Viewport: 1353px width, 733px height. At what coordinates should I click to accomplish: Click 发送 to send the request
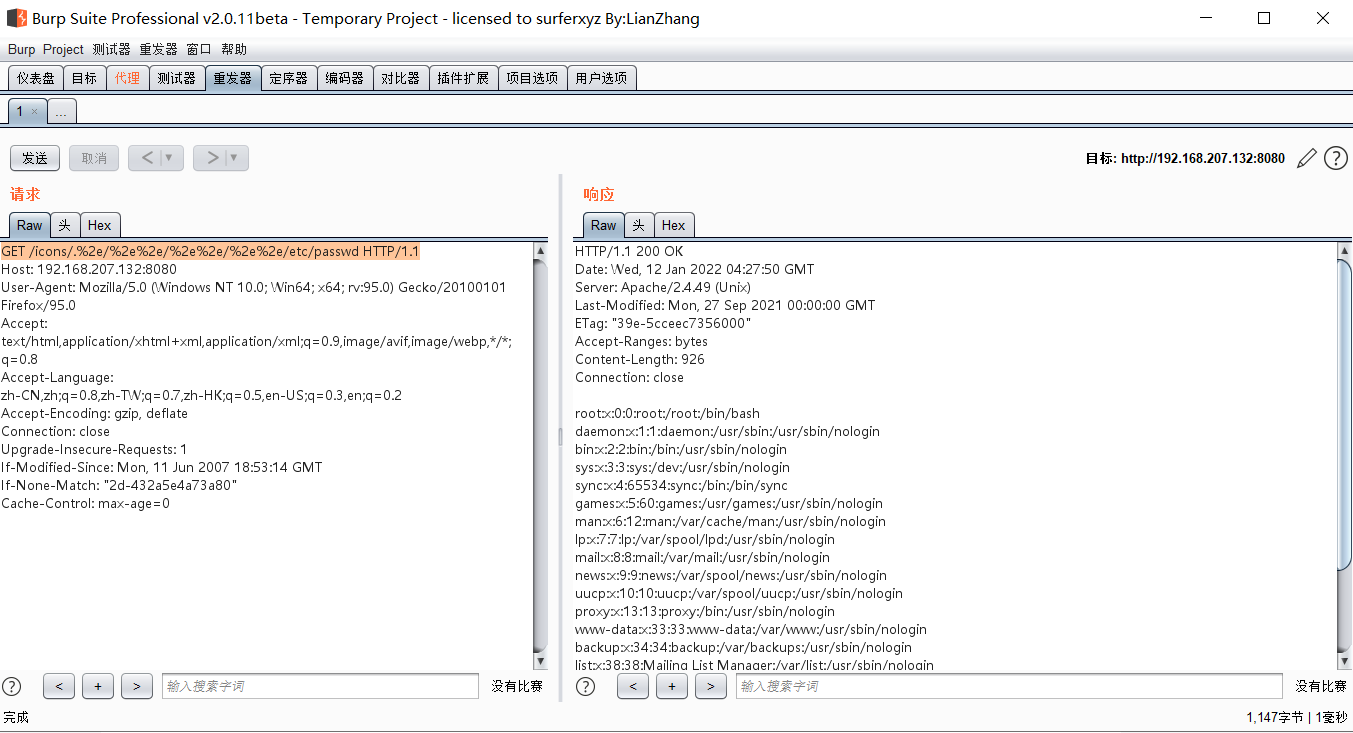[35, 158]
